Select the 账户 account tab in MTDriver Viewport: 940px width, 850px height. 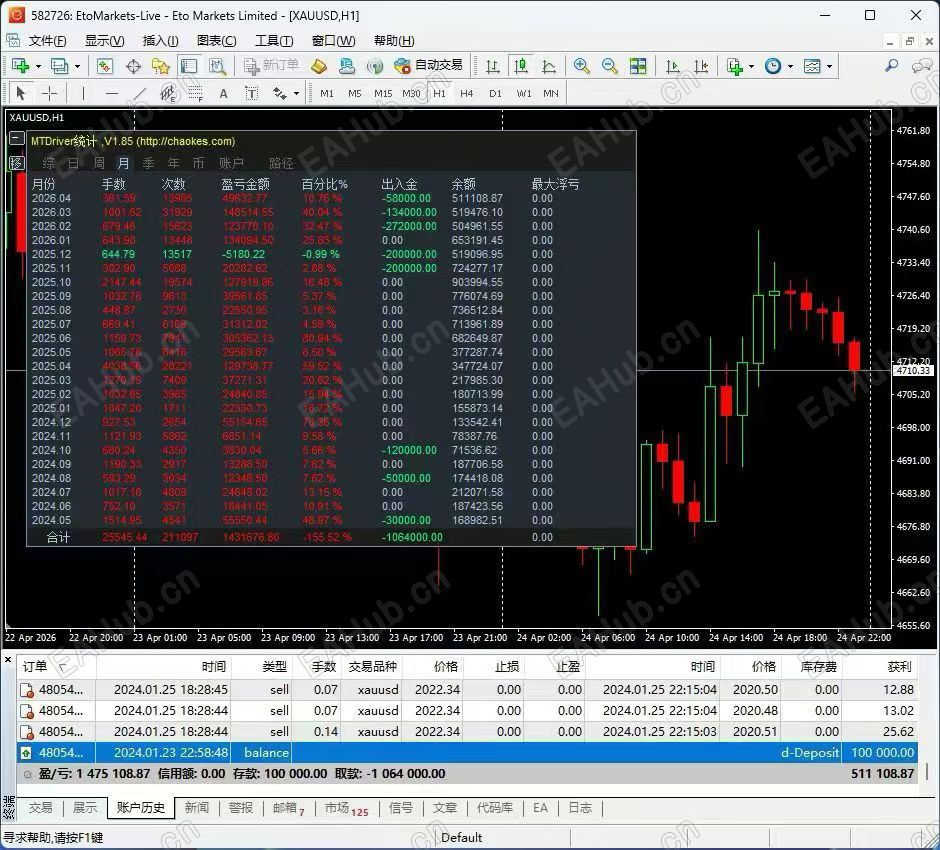coord(231,163)
